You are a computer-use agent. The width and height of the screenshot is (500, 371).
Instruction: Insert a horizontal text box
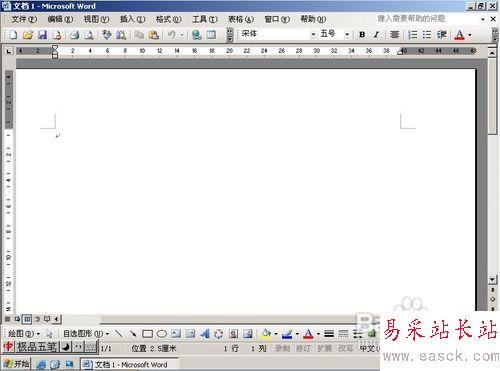click(x=176, y=333)
